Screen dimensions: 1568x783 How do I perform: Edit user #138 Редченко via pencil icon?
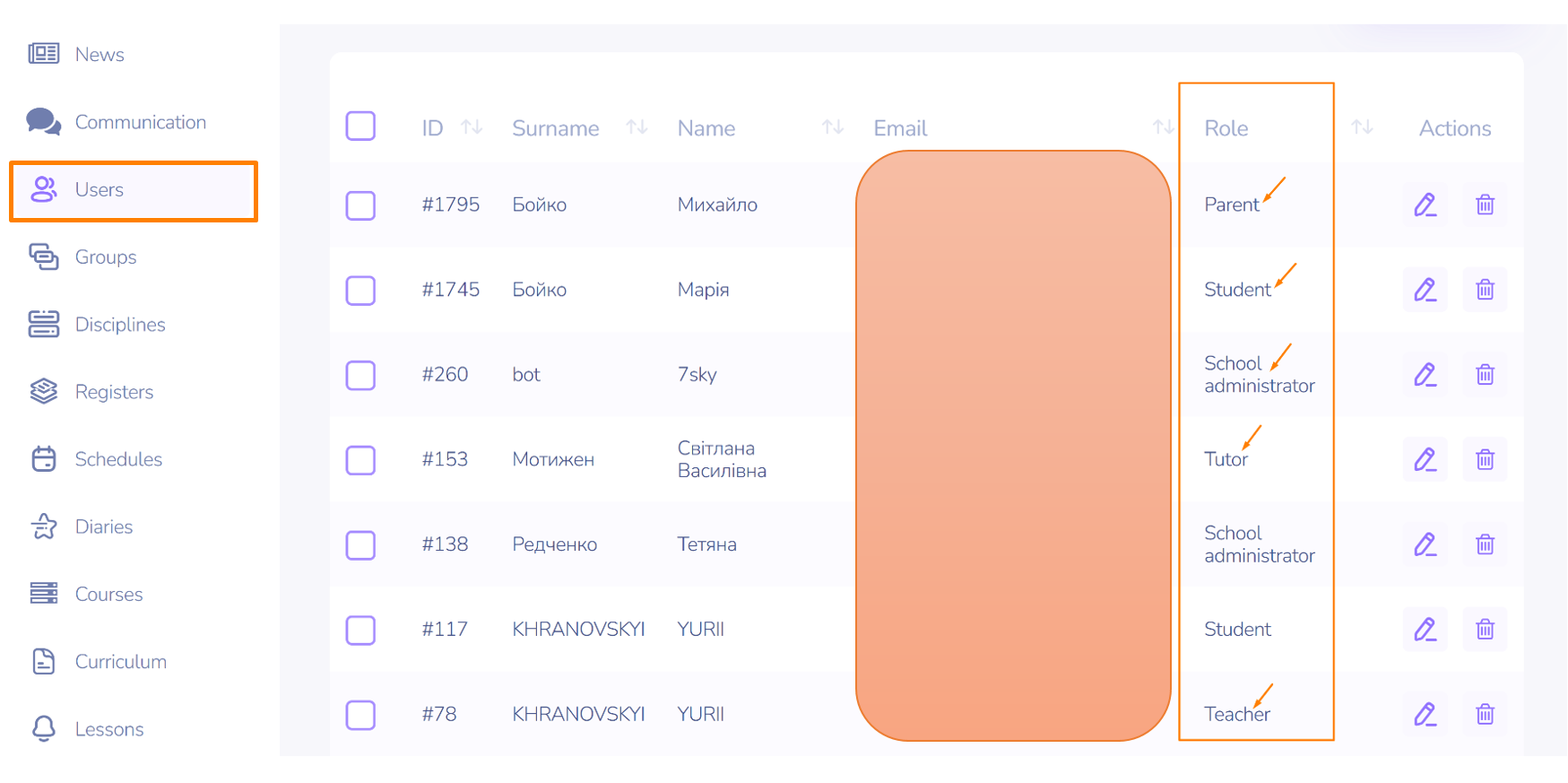pos(1425,544)
